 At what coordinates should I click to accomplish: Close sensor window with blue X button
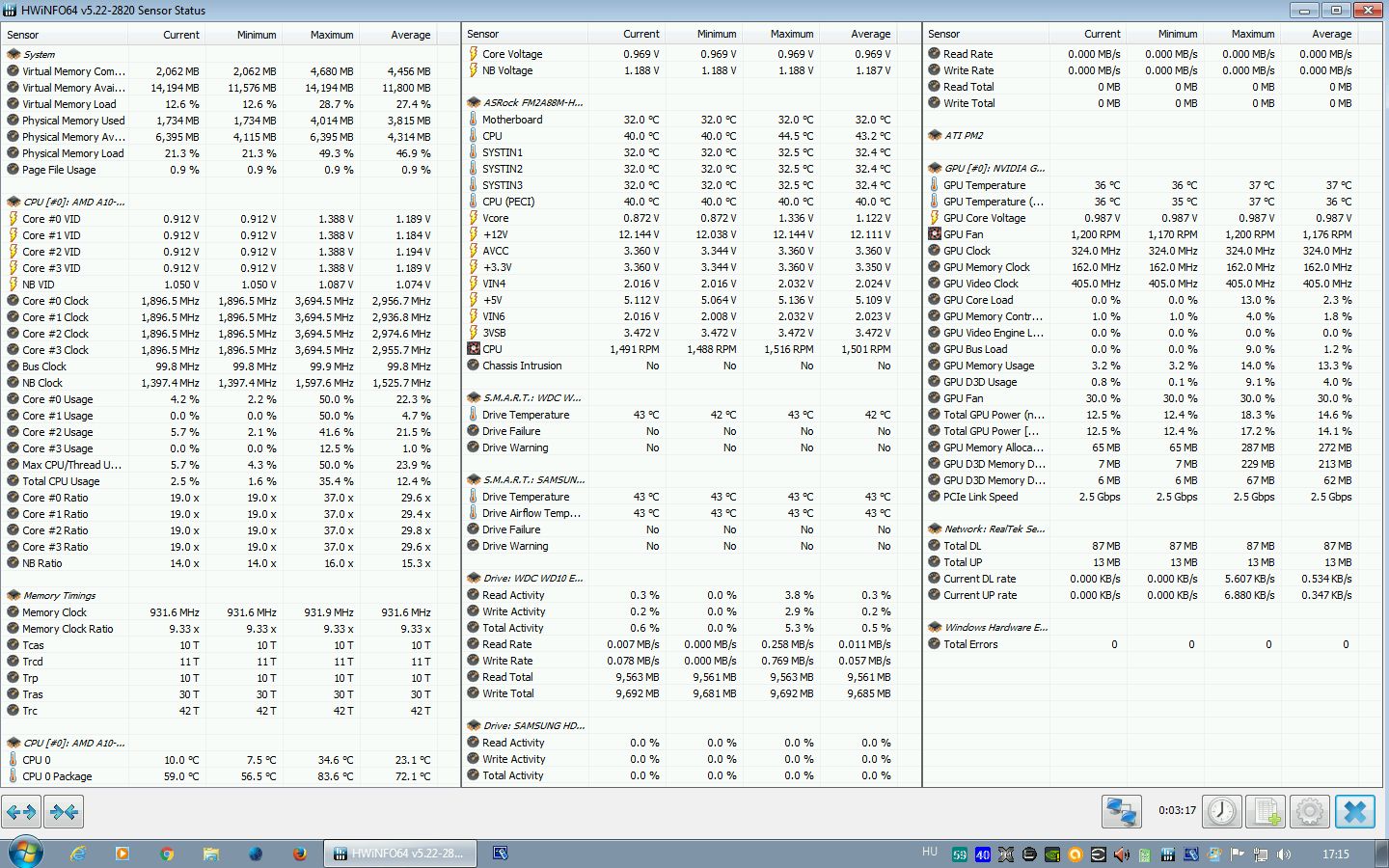(1355, 811)
